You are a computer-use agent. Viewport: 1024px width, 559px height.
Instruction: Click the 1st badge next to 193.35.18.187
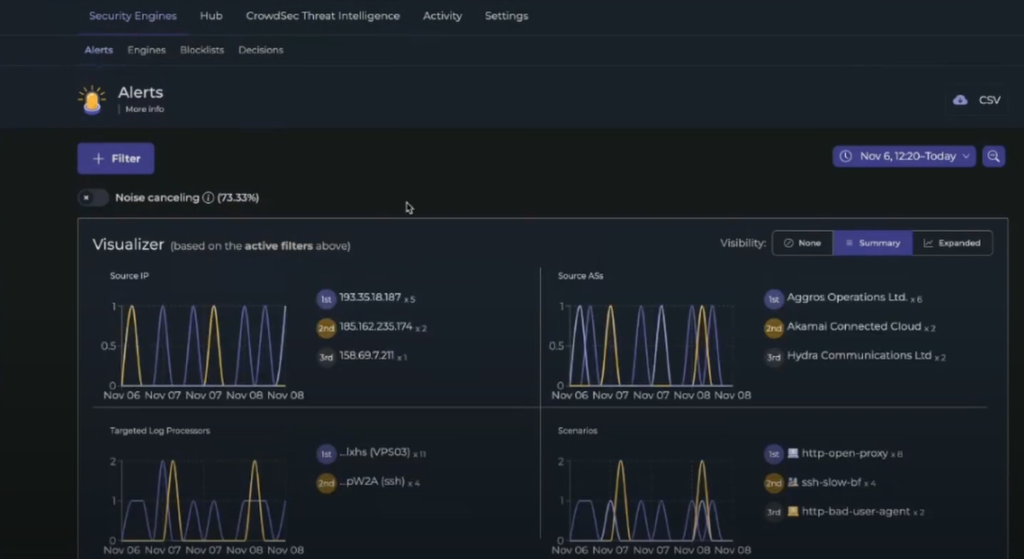[x=326, y=299]
